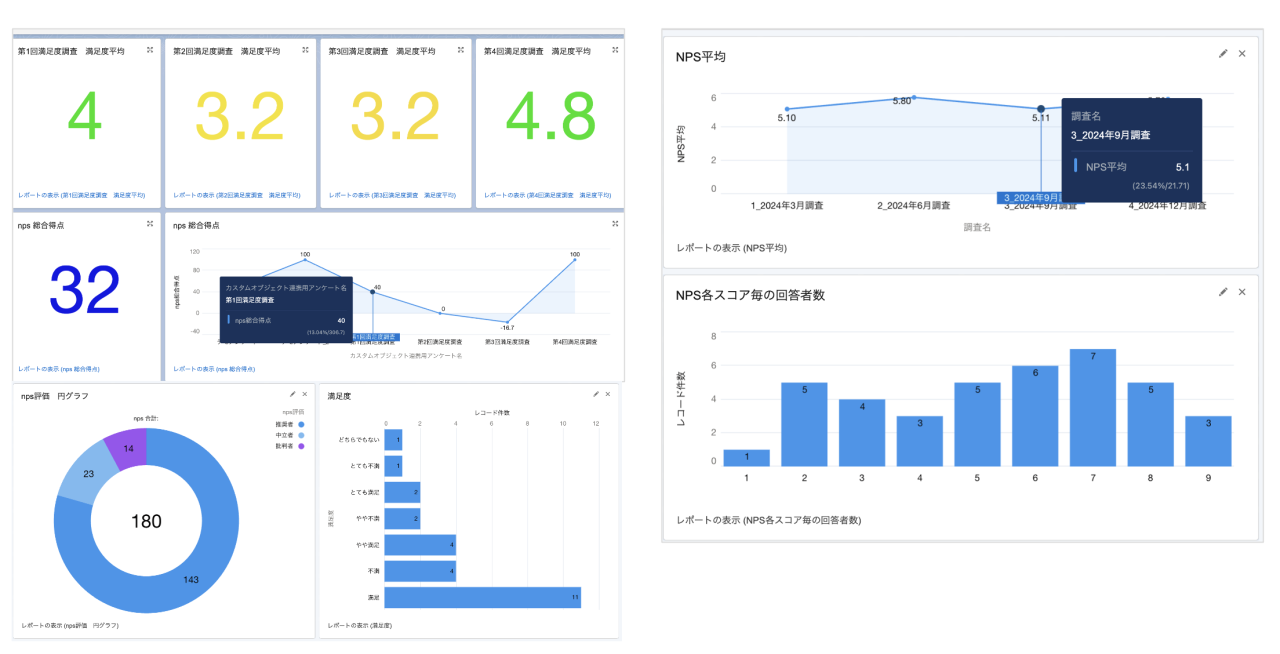Click the 1_2024年3月調査 axis label

pyautogui.click(x=787, y=206)
